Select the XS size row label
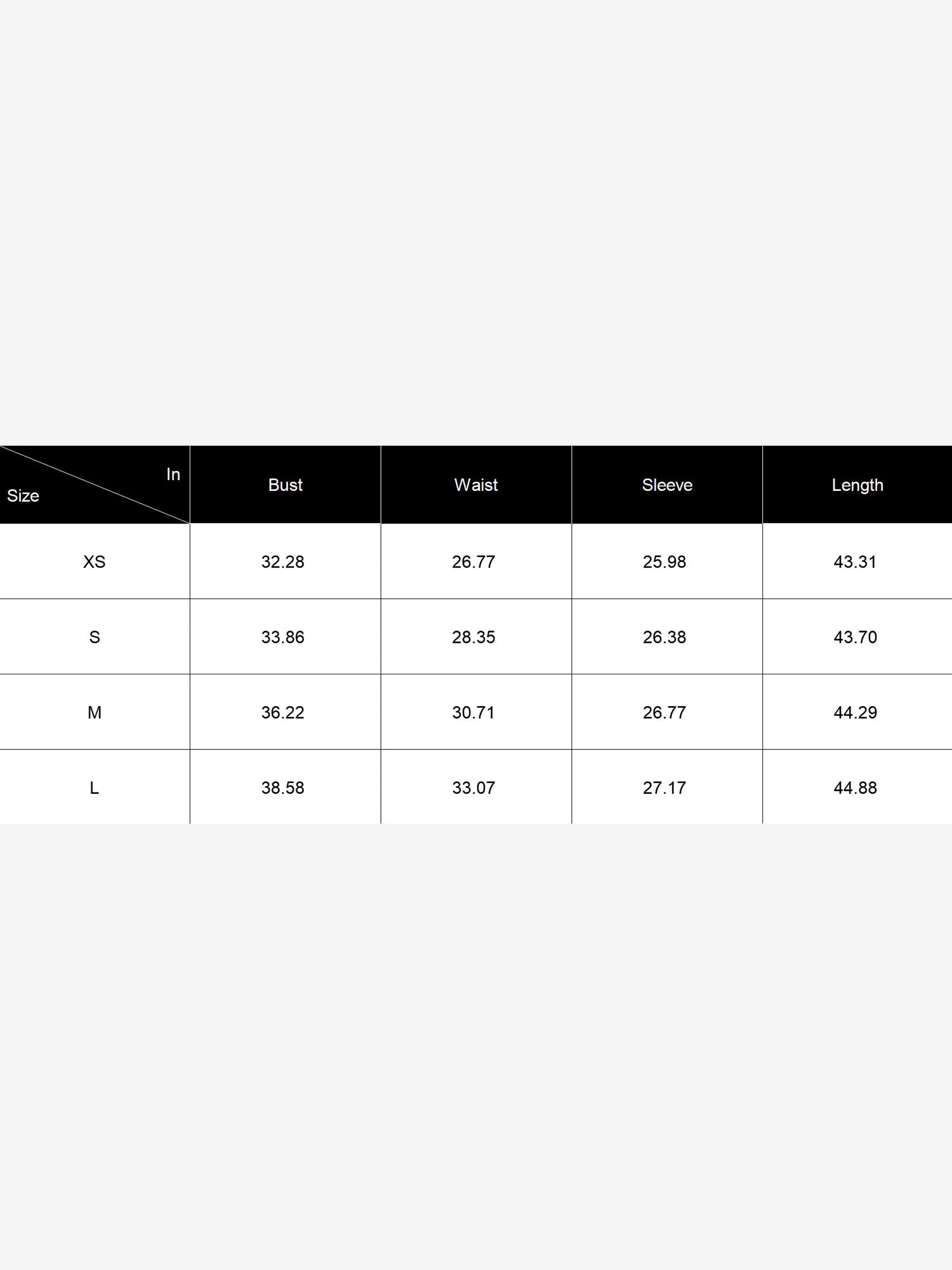The width and height of the screenshot is (952, 1270). coord(95,562)
